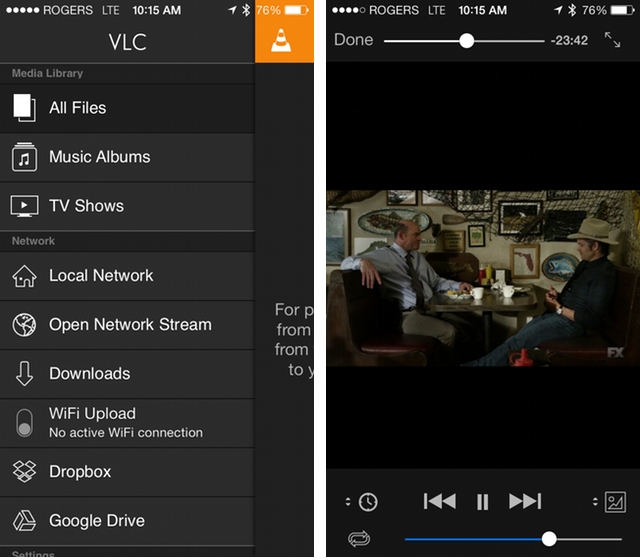640x560 pixels.
Task: Toggle the WiFi Upload switch
Action: coord(24,423)
